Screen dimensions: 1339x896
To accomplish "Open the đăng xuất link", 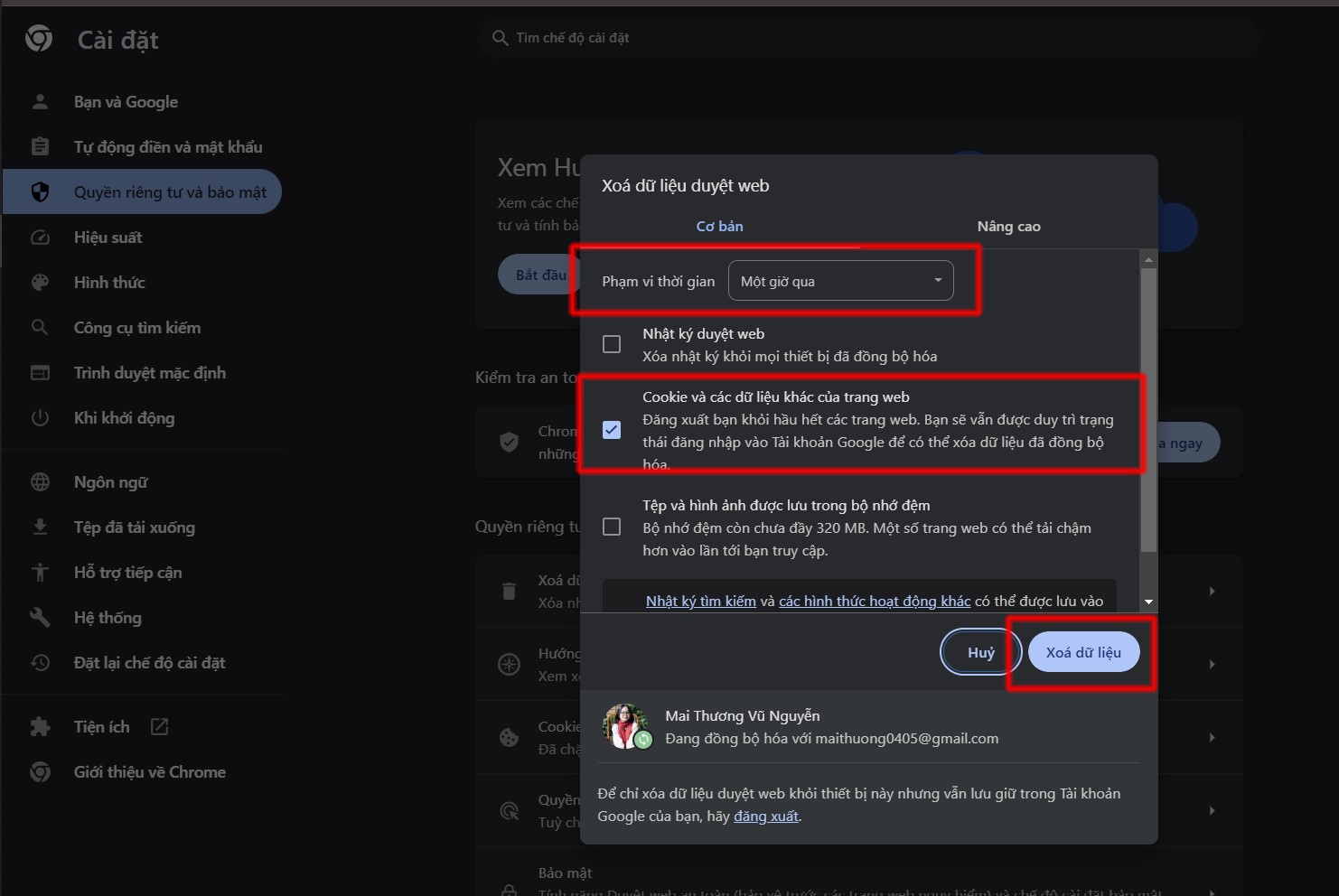I will coord(766,817).
